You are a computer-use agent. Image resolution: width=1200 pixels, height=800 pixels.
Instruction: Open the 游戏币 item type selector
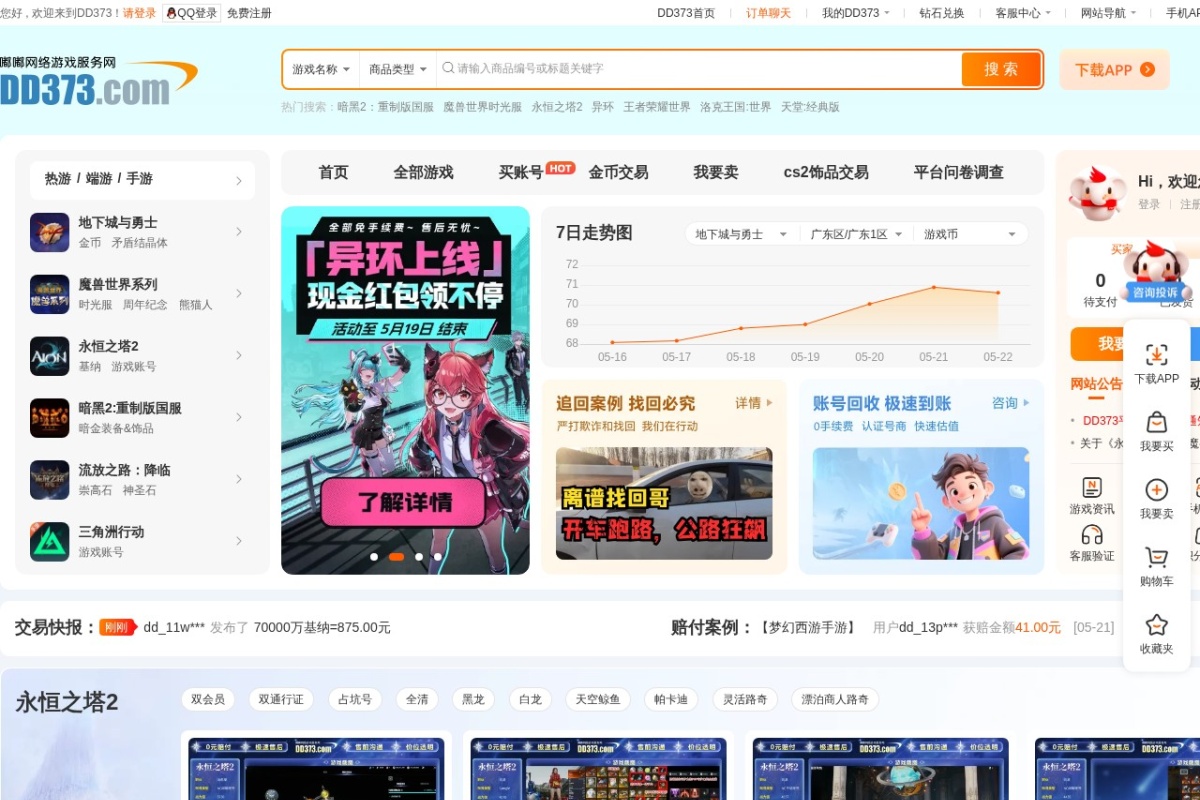pyautogui.click(x=972, y=234)
